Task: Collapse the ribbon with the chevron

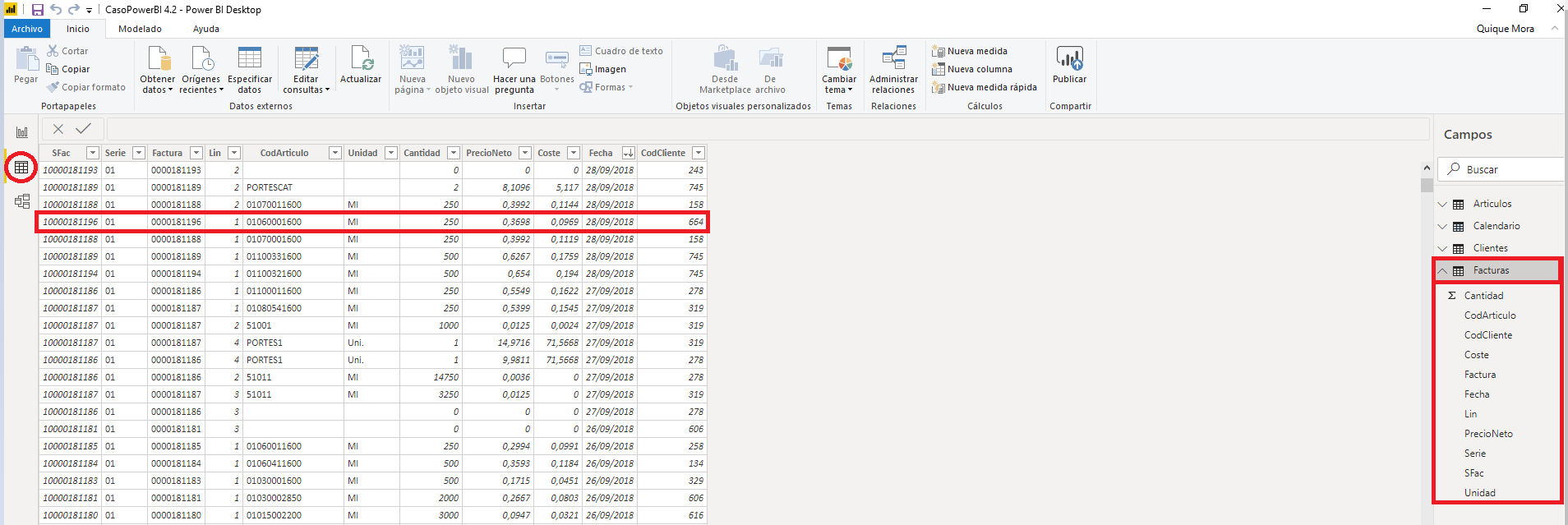Action: pyautogui.click(x=1554, y=28)
